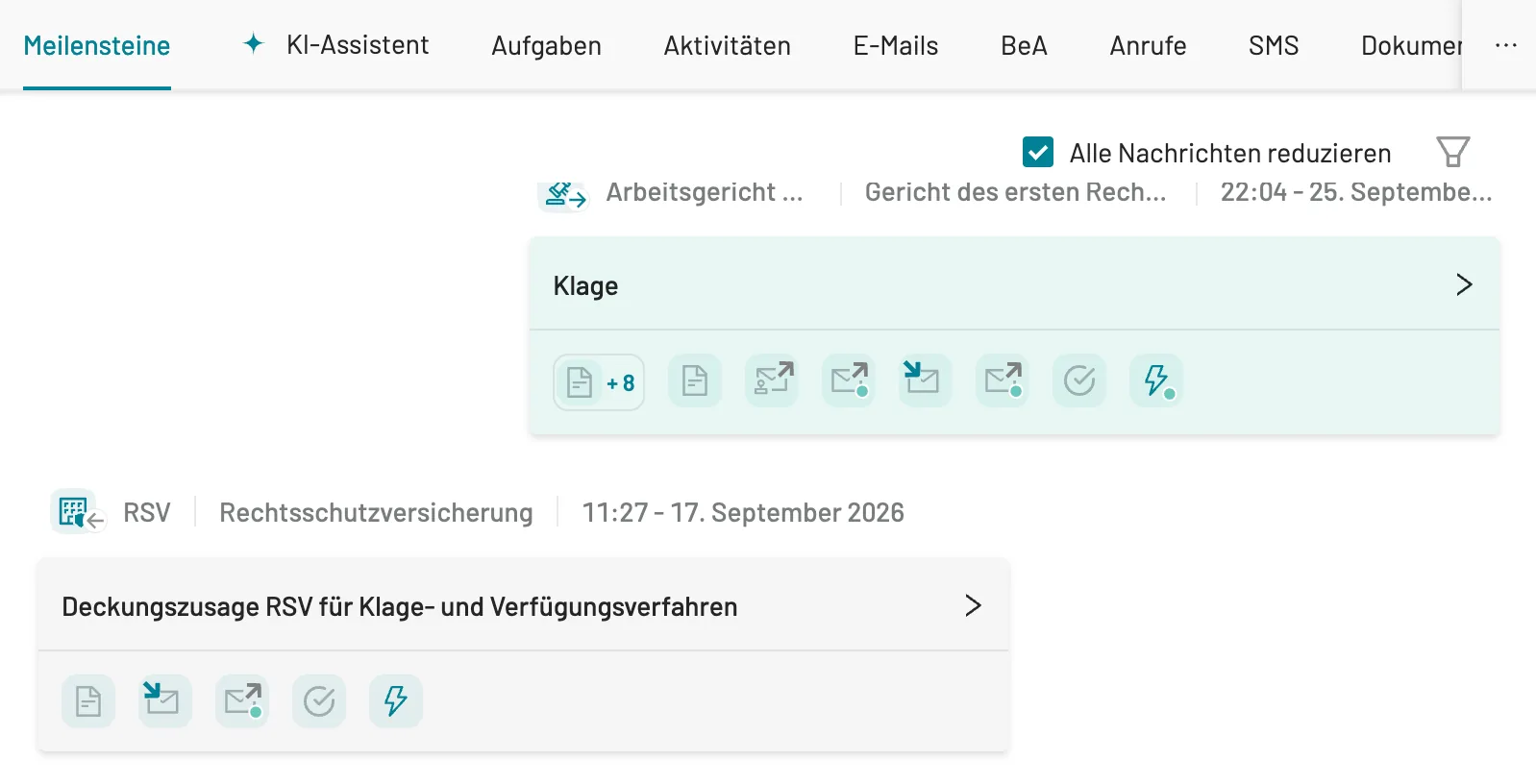The height and width of the screenshot is (784, 1536).
Task: Click the lightning bolt icon in Klage
Action: point(1156,381)
